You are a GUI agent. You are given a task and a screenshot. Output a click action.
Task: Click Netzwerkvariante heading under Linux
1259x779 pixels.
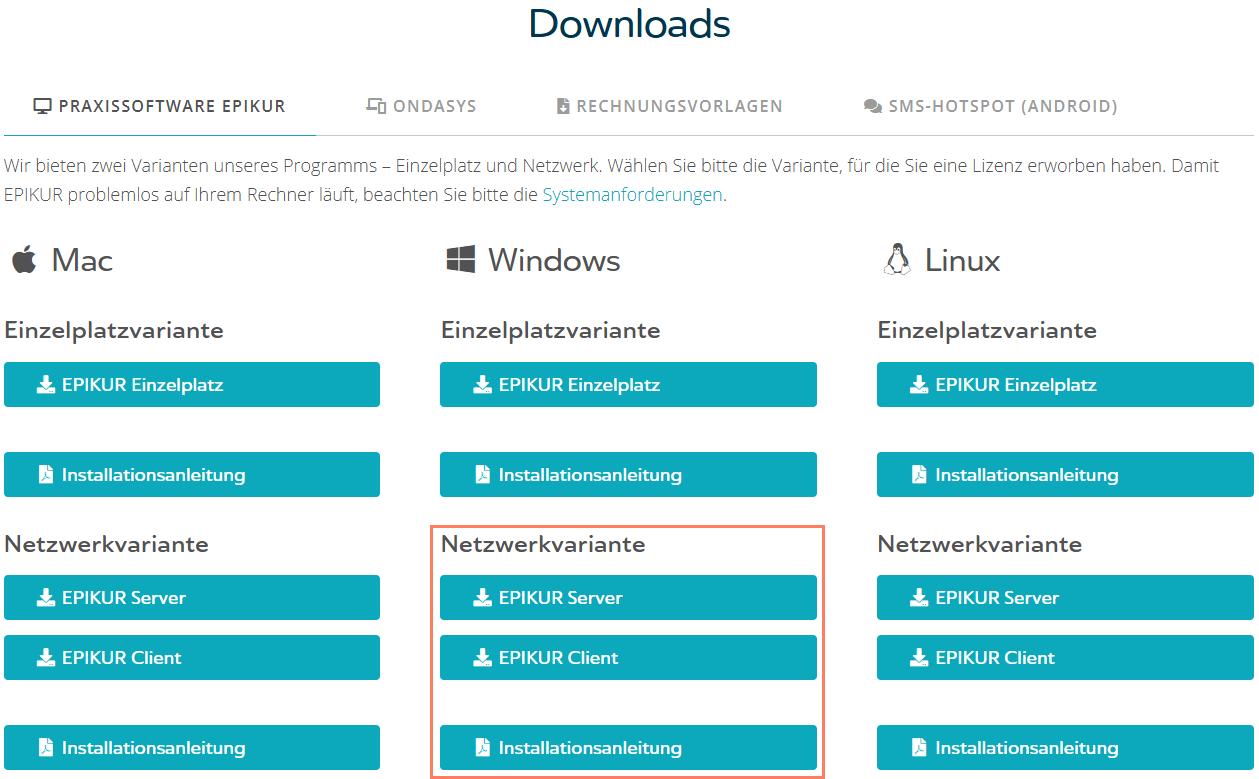pos(980,544)
